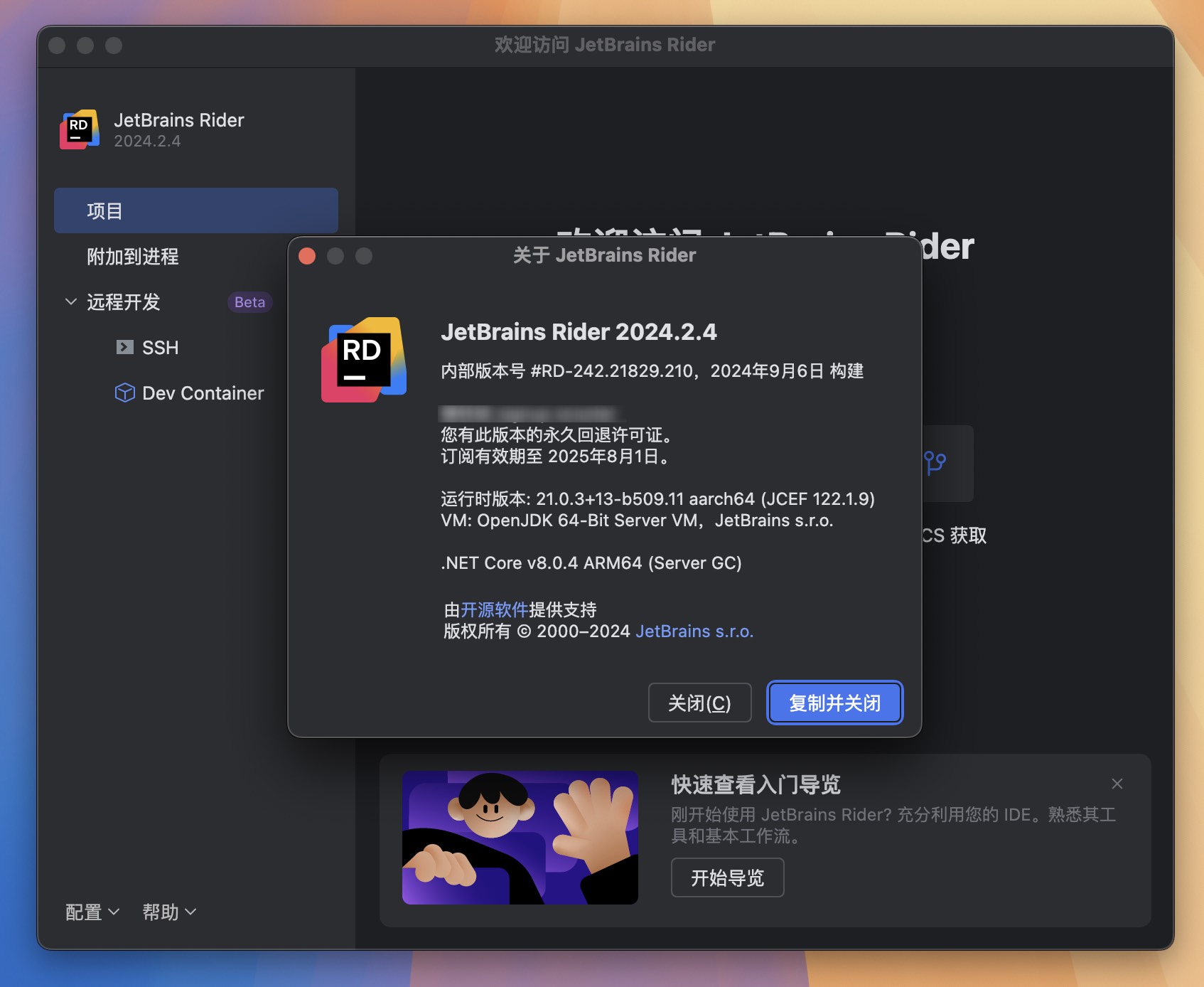Click the Beta badge next to 远程开发
1204x987 pixels.
click(x=249, y=302)
